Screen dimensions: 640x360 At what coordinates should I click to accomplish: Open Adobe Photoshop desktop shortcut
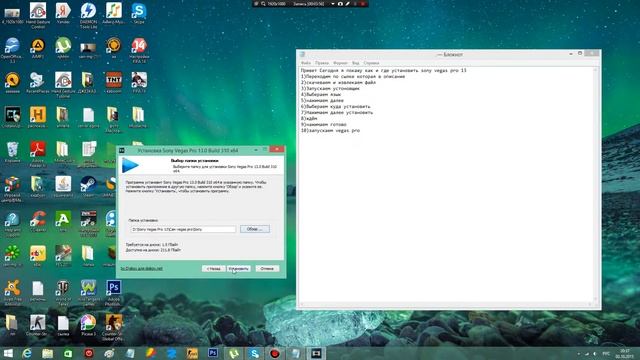pos(113,293)
